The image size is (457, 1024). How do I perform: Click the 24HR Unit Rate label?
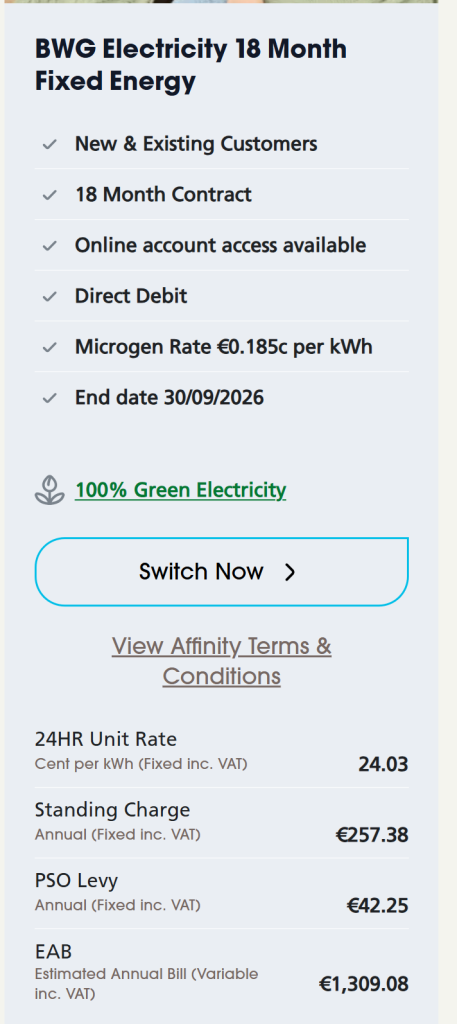pyautogui.click(x=106, y=739)
